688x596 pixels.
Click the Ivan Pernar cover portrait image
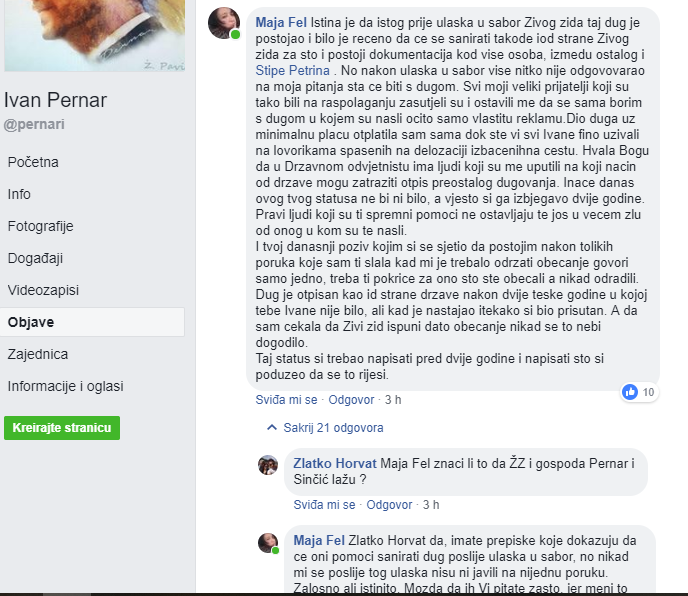coord(94,35)
